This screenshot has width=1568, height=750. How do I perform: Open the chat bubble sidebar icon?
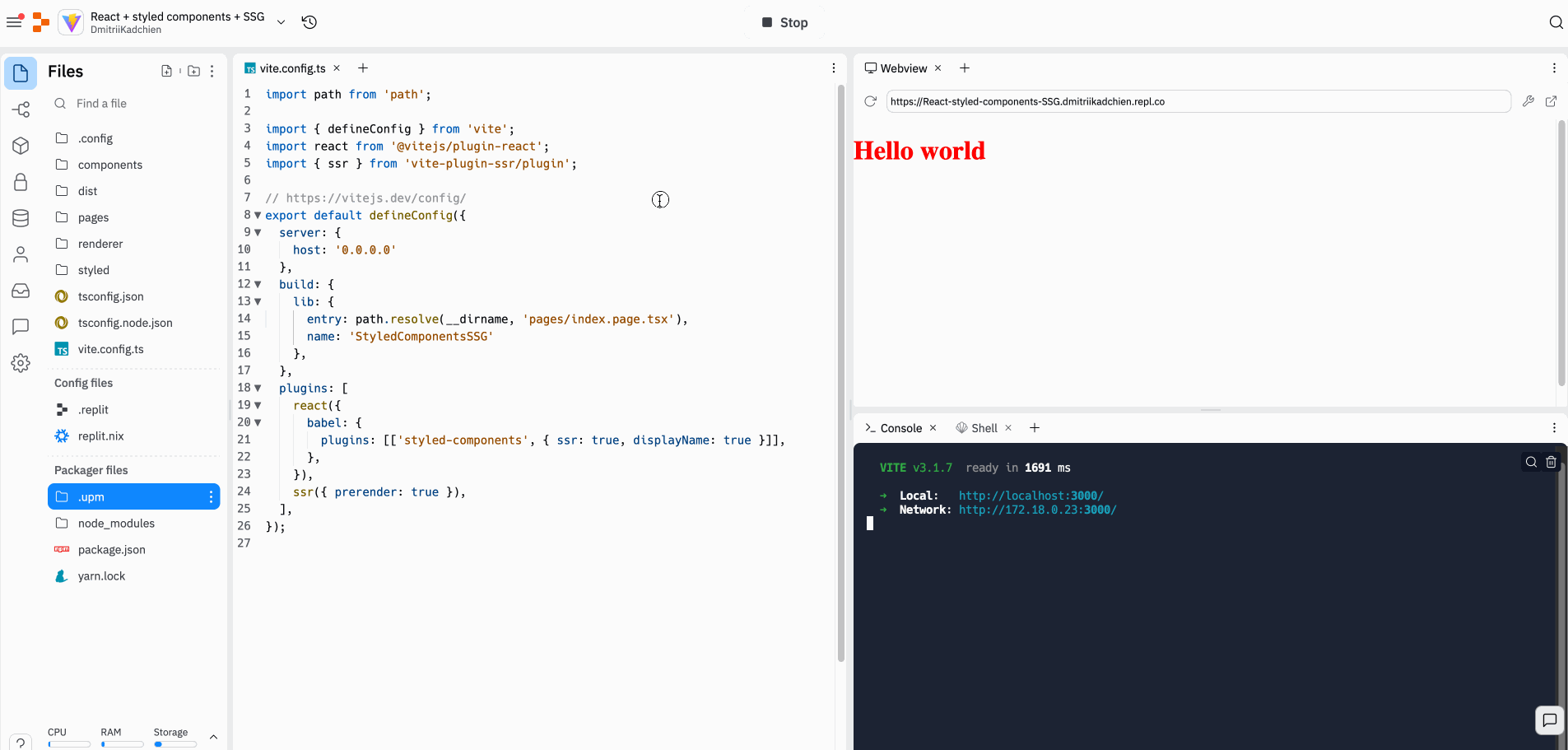point(21,327)
